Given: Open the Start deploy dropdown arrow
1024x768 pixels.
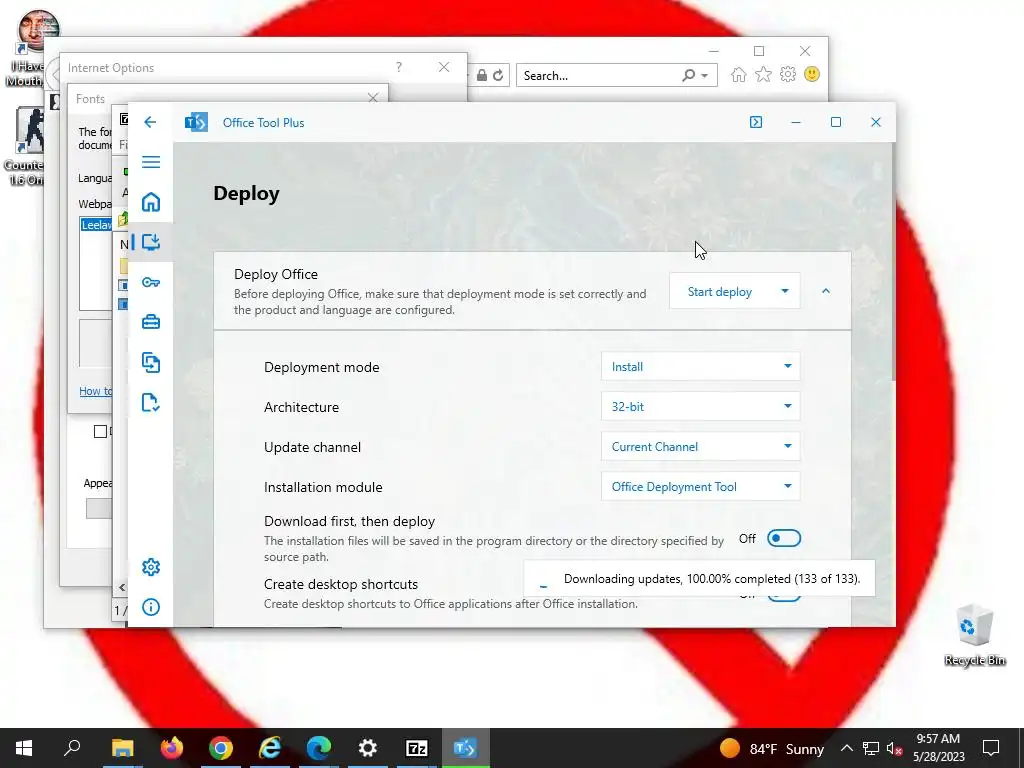Looking at the screenshot, I should [785, 291].
